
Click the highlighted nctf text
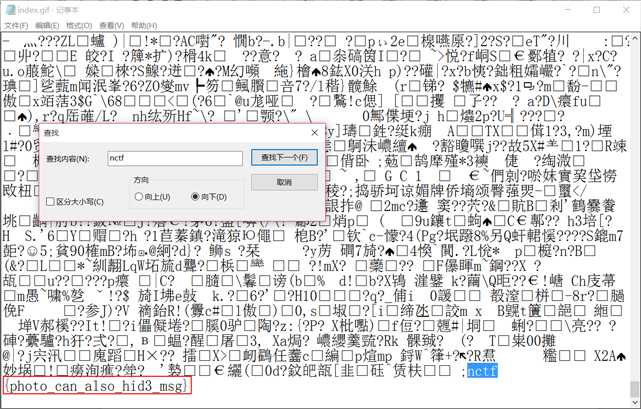point(482,371)
